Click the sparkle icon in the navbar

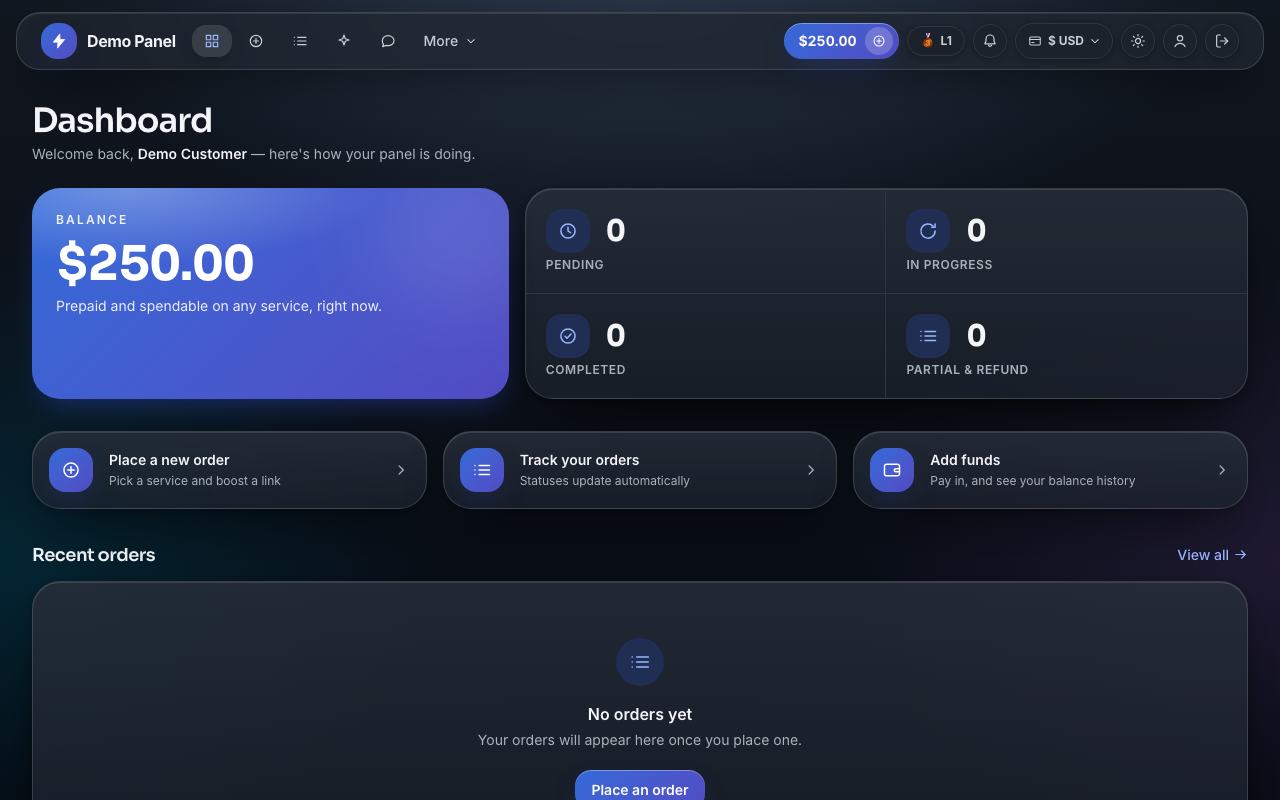tap(344, 41)
